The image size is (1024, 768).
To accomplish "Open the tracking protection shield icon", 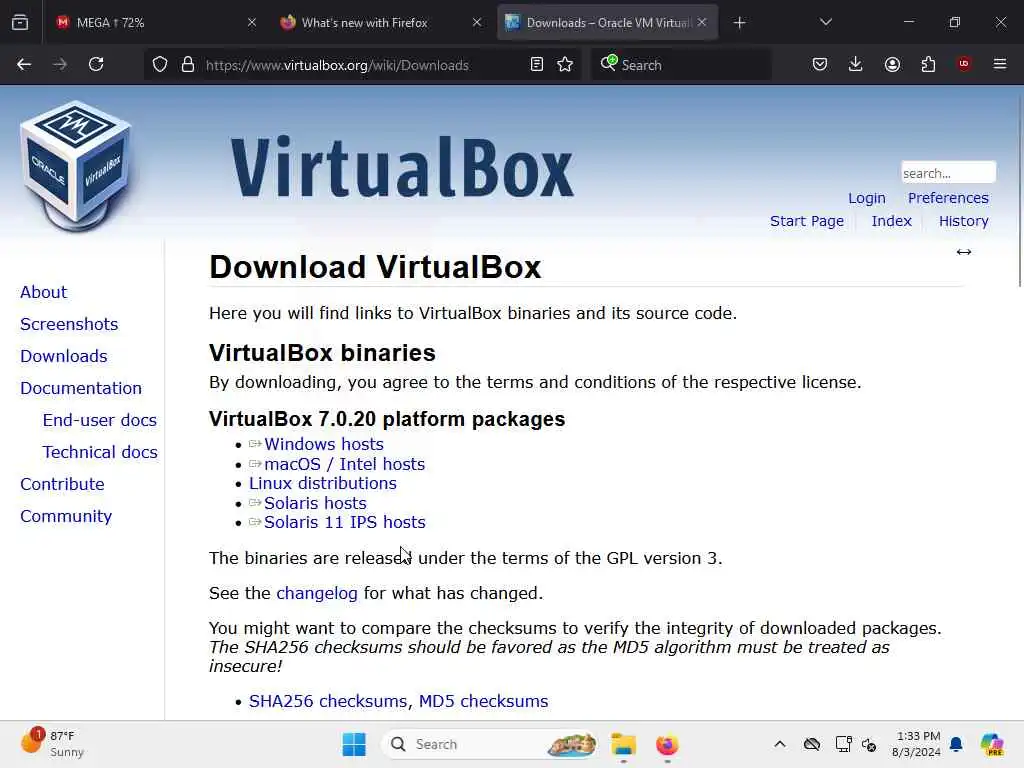I will pyautogui.click(x=160, y=64).
